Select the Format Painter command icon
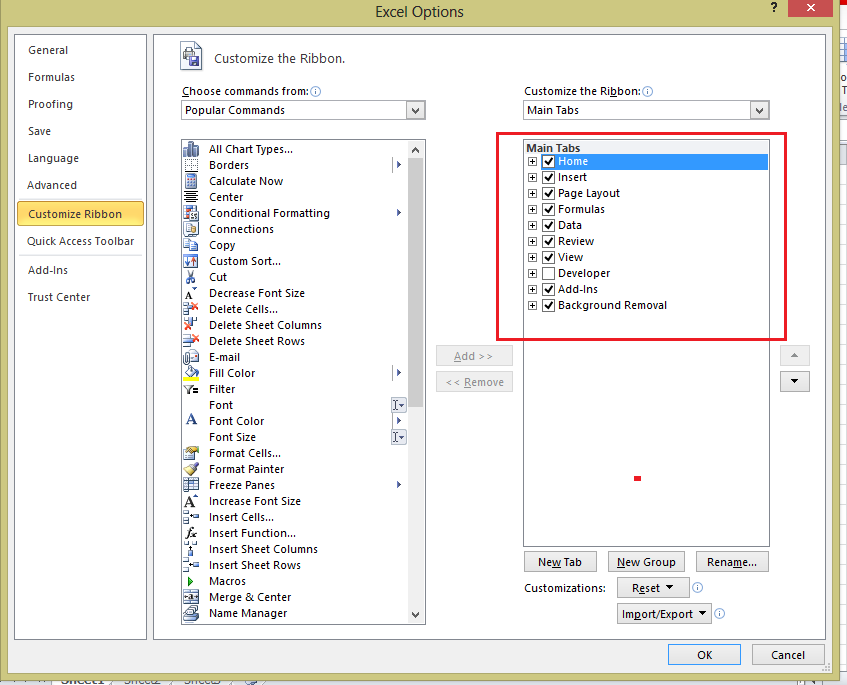The width and height of the screenshot is (847, 685). pos(192,469)
